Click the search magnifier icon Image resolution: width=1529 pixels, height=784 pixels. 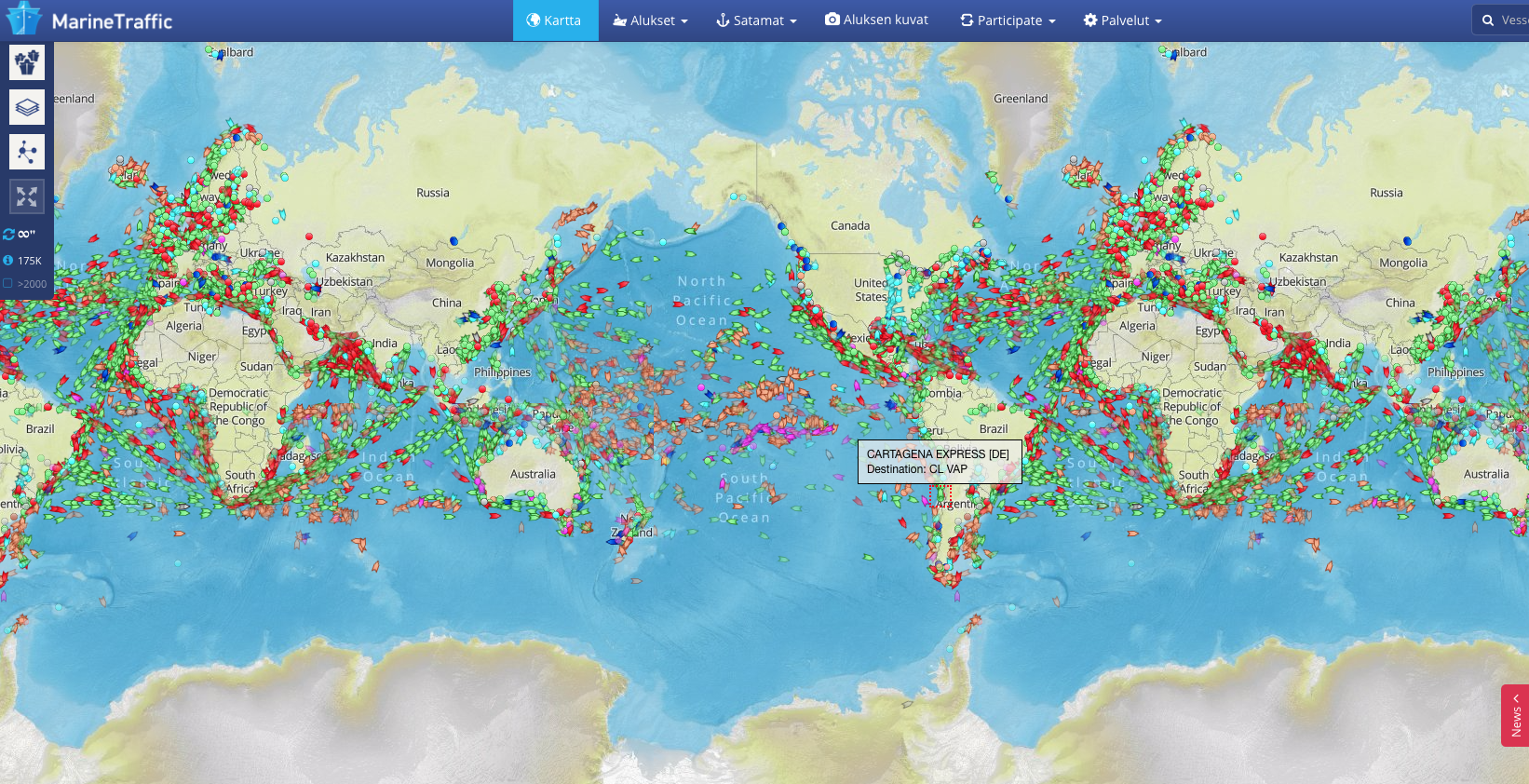click(x=1488, y=20)
